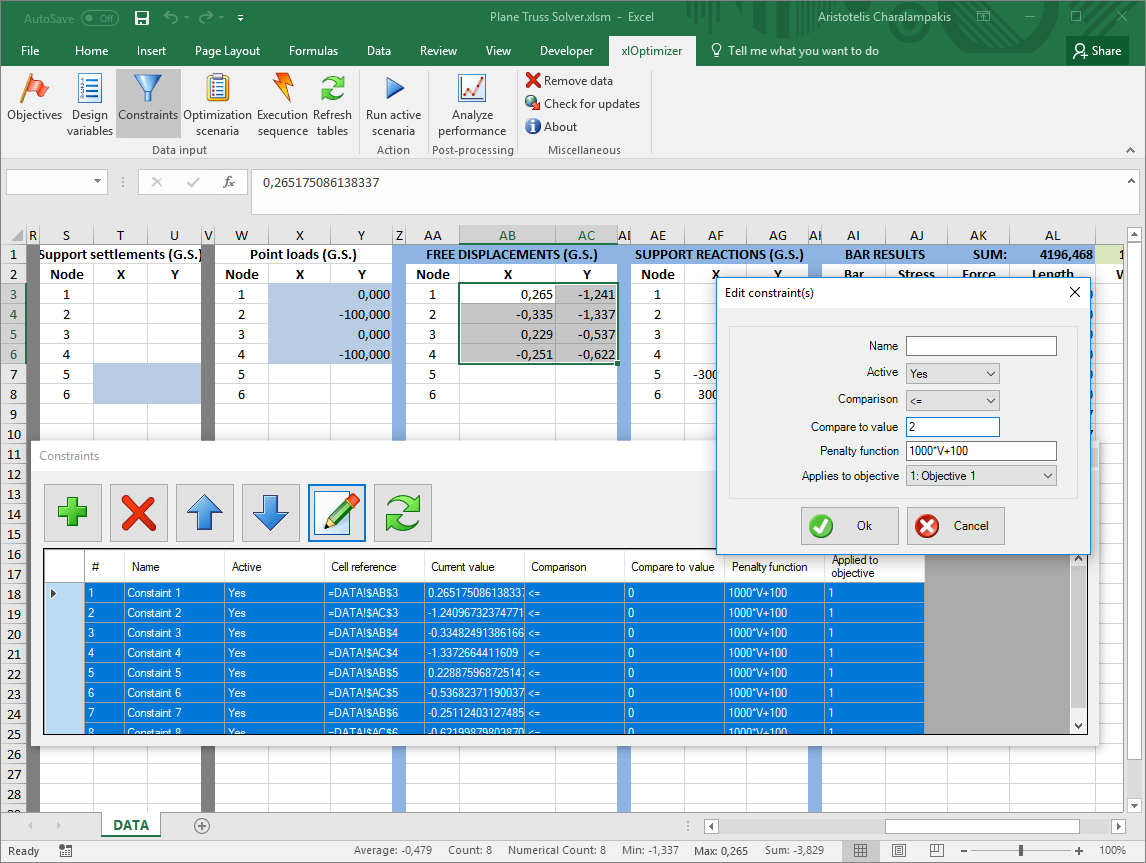
Task: Open the Objectives flag icon
Action: (34, 90)
